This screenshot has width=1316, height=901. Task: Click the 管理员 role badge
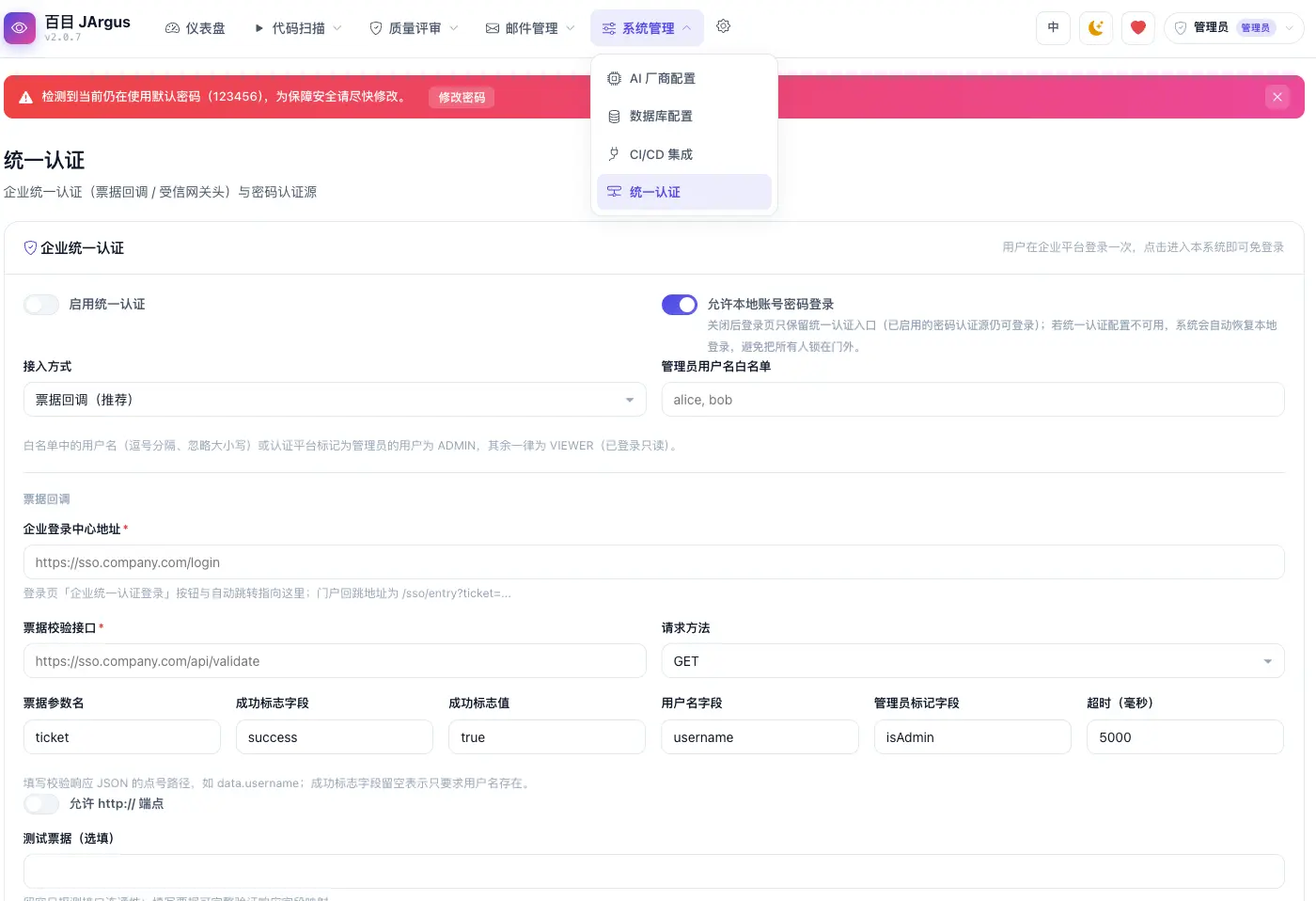[1256, 28]
